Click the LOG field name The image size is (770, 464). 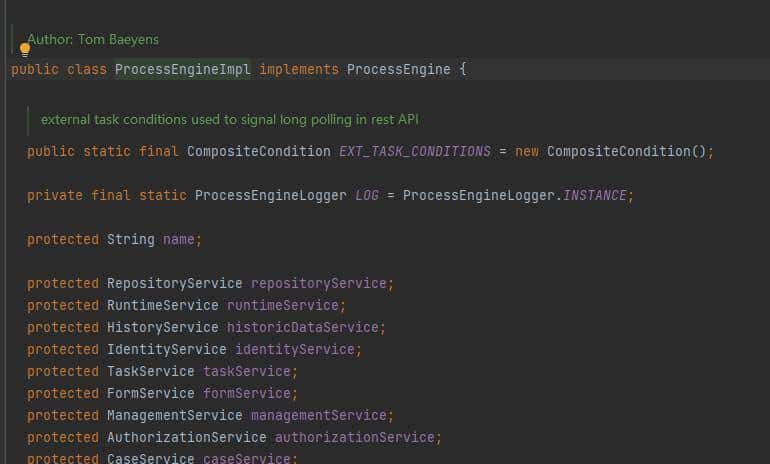click(367, 195)
